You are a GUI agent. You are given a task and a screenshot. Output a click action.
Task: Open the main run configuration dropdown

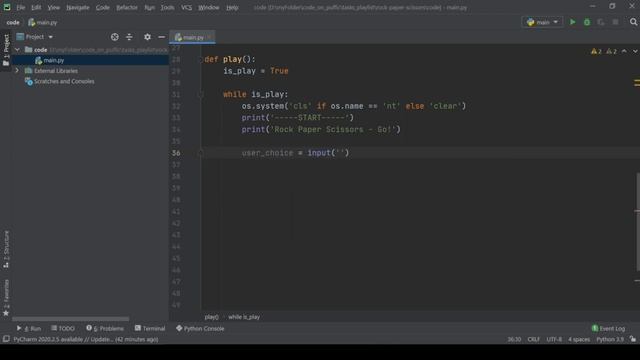[542, 22]
